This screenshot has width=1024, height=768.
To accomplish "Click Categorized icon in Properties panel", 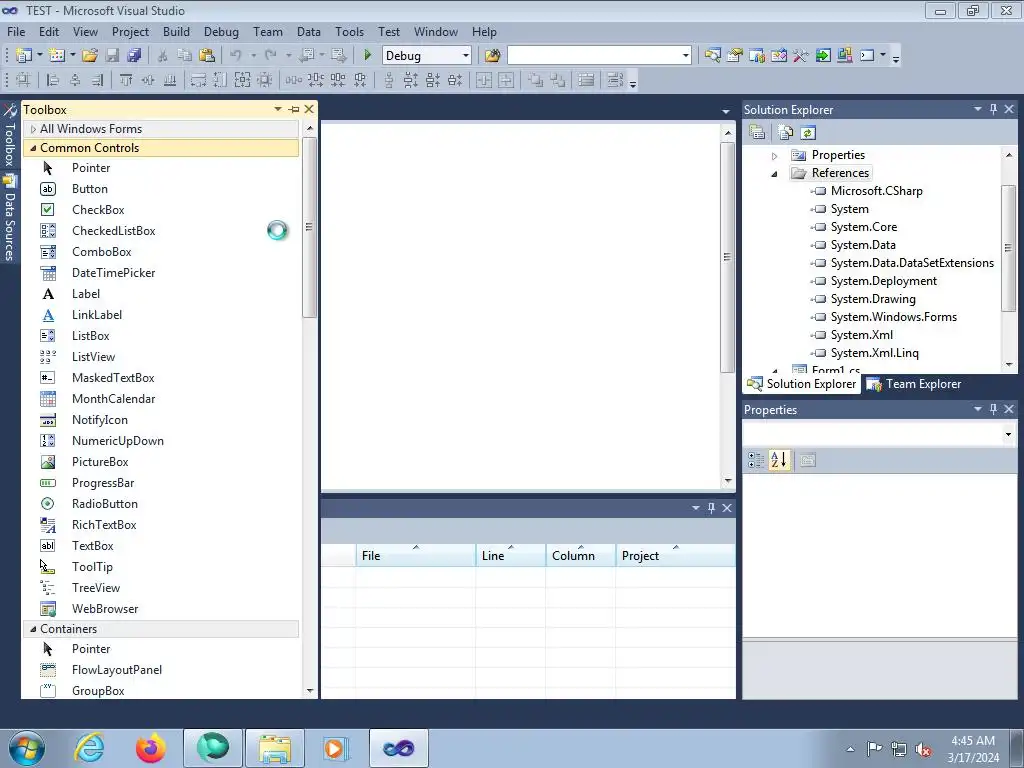I will pos(756,460).
